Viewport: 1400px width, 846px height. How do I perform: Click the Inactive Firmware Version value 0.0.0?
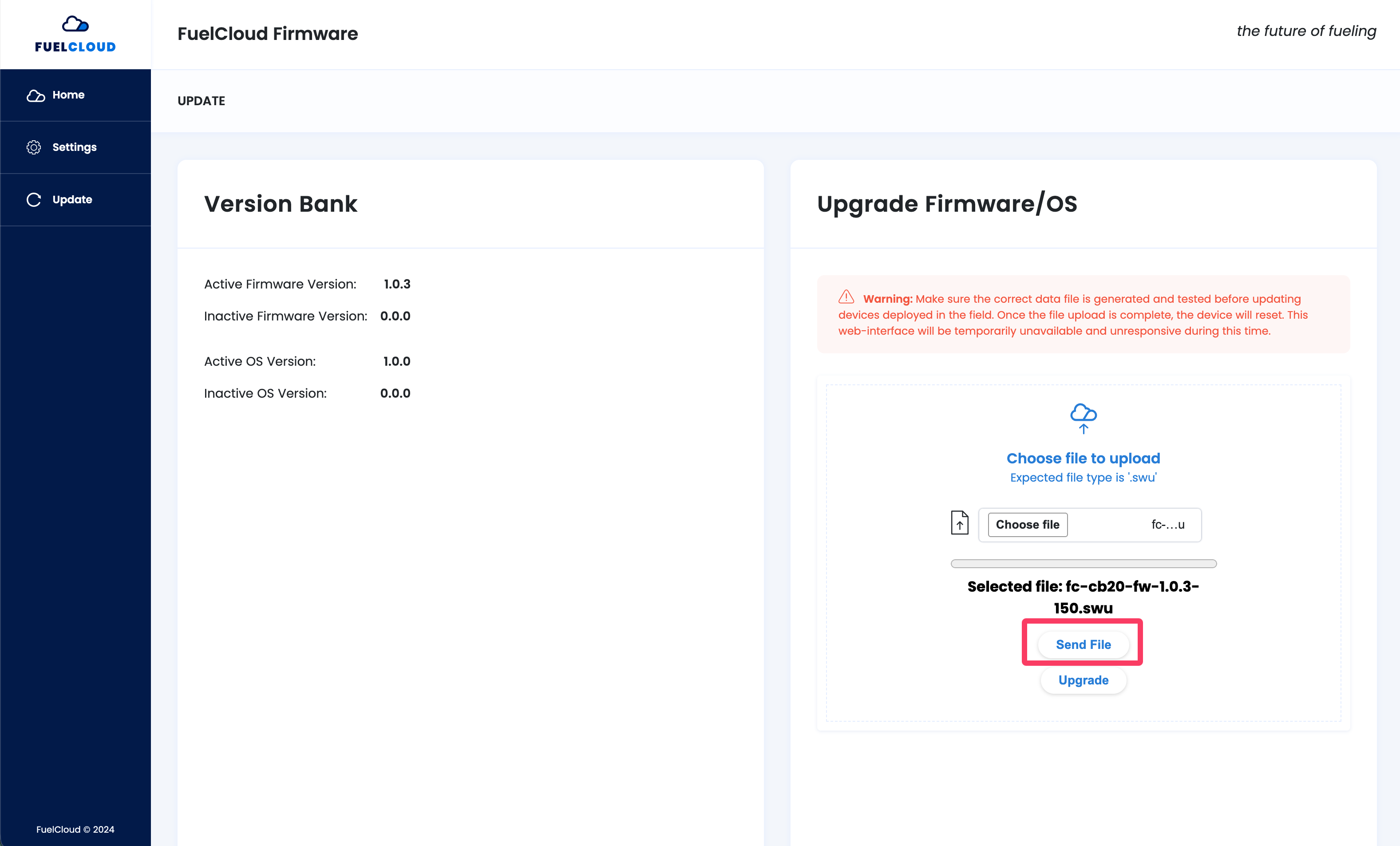395,316
